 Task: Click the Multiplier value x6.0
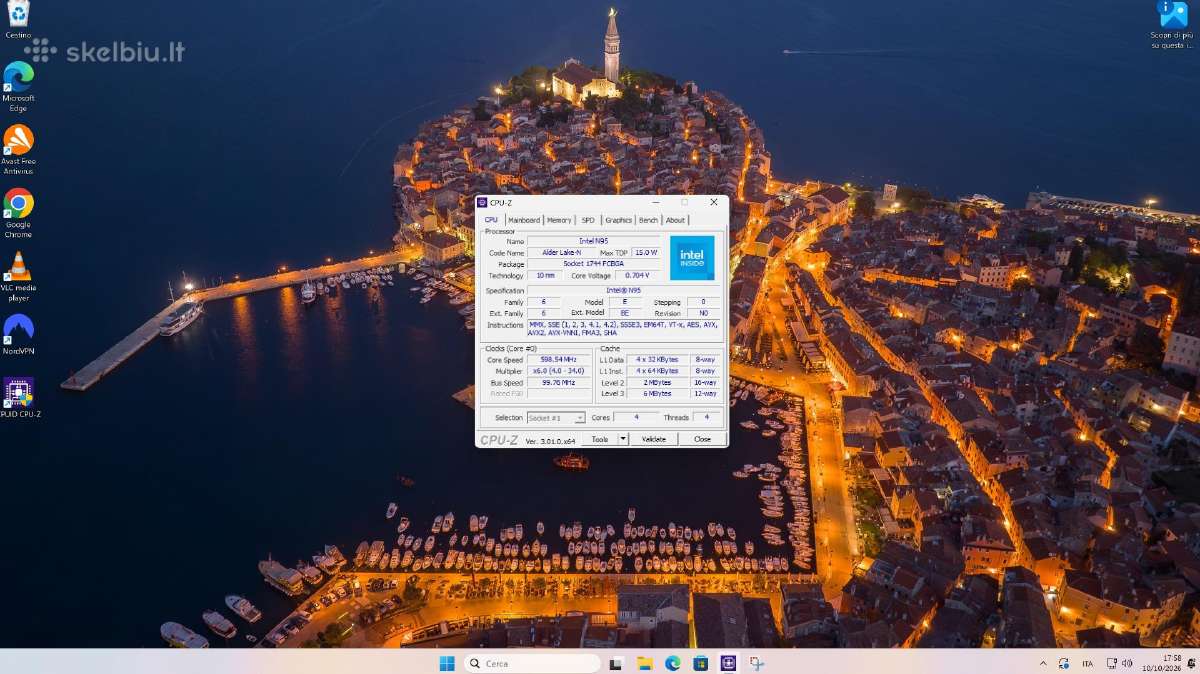(x=559, y=371)
